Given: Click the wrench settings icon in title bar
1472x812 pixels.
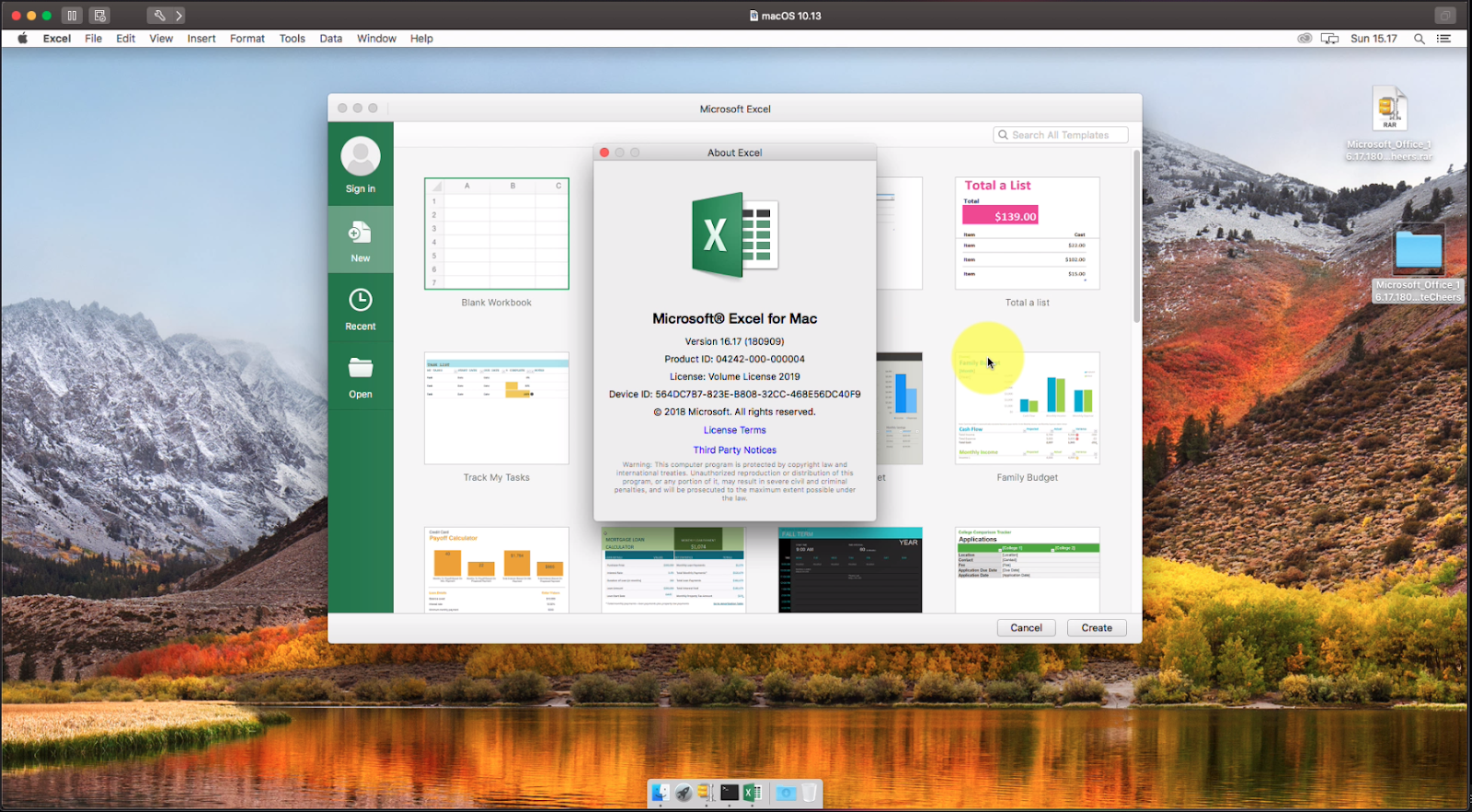Looking at the screenshot, I should (x=159, y=16).
